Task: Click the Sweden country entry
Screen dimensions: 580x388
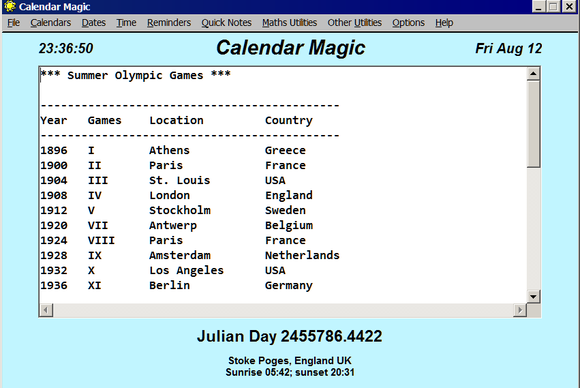Action: tap(285, 210)
